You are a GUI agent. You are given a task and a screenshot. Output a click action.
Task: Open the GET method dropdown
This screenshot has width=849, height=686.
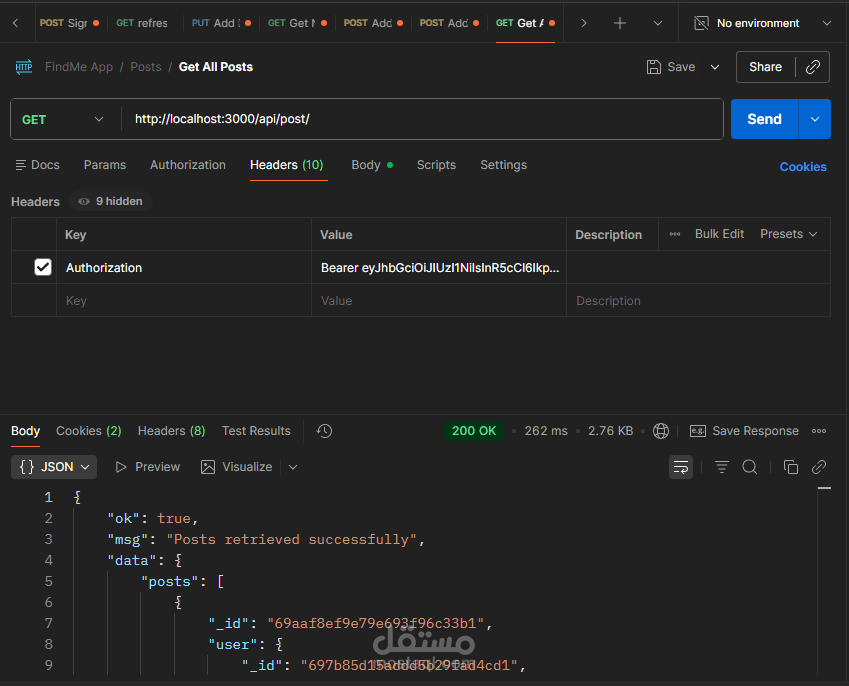coord(63,119)
